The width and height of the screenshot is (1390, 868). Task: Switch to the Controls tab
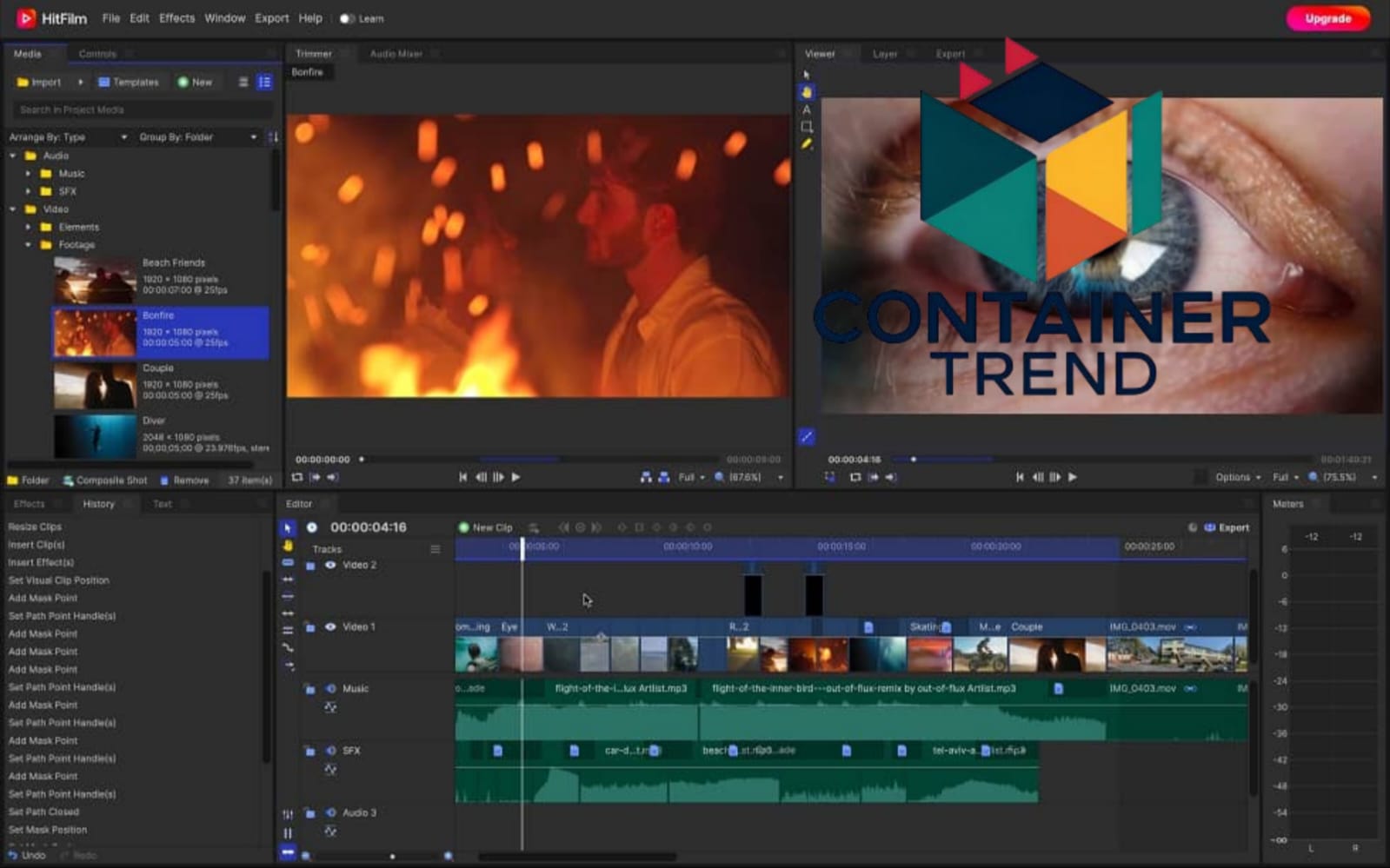pos(97,54)
